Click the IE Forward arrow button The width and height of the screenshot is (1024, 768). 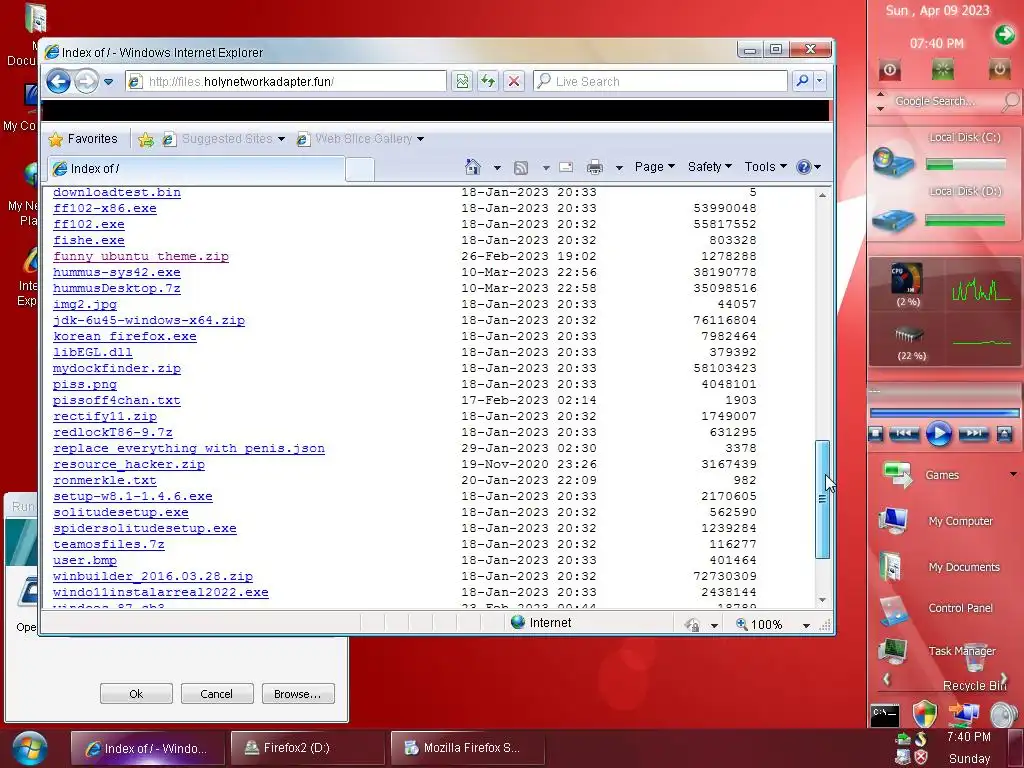pyautogui.click(x=86, y=82)
